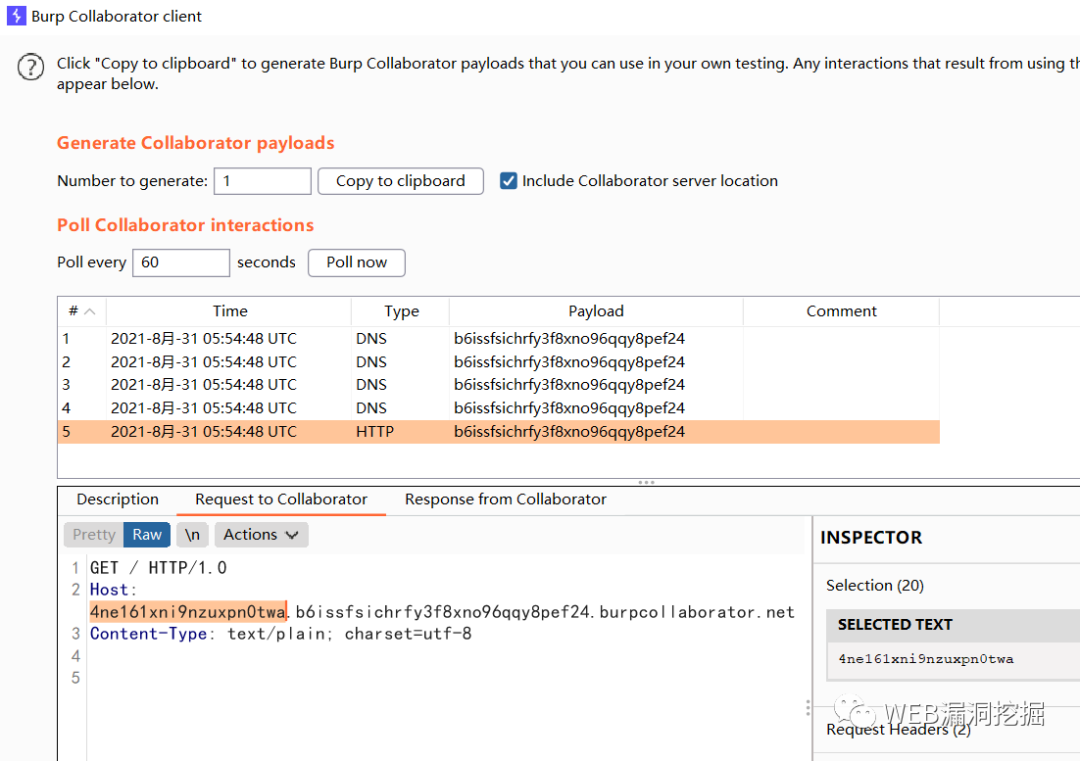Select interaction row 2 DNS entry
This screenshot has height=761, width=1080.
pyautogui.click(x=499, y=362)
